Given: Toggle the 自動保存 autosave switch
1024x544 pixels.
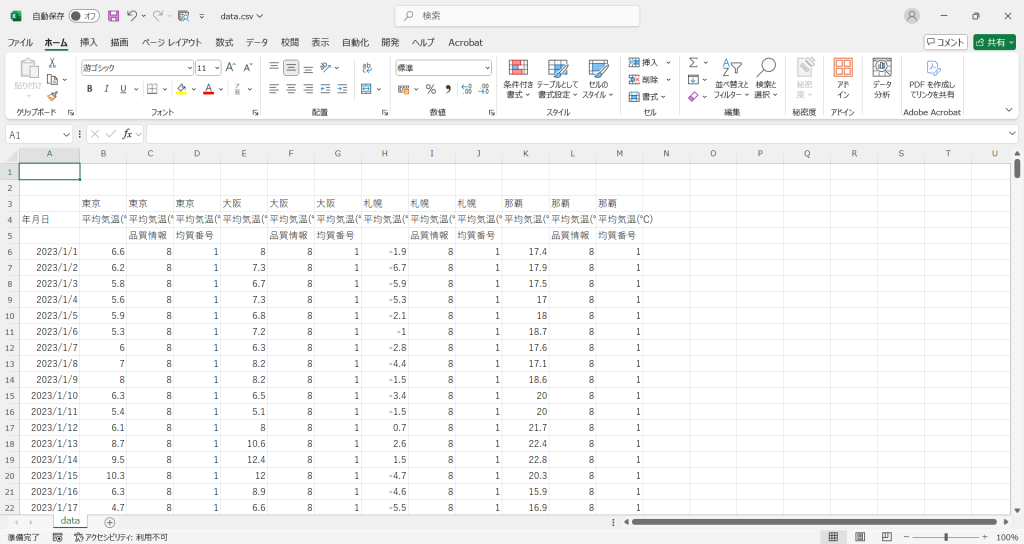Looking at the screenshot, I should click(84, 16).
